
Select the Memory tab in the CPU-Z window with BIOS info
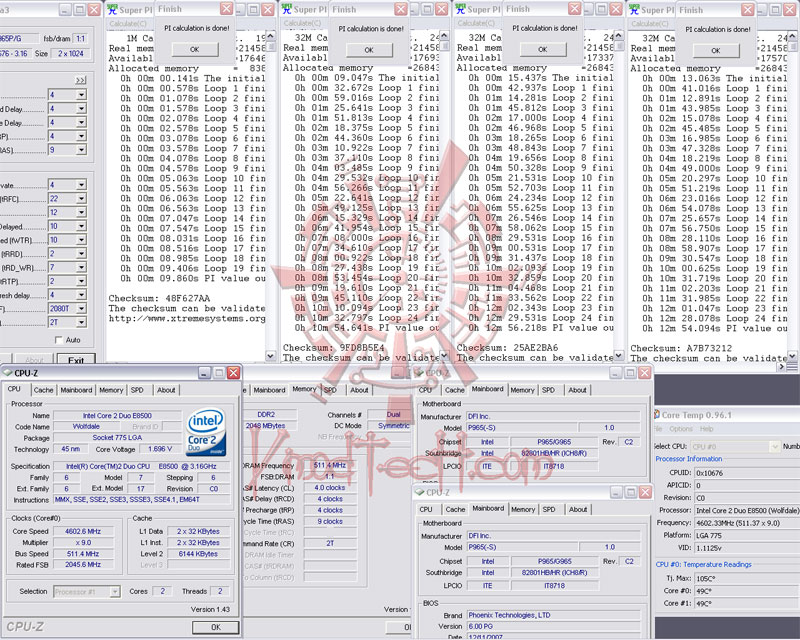(523, 509)
